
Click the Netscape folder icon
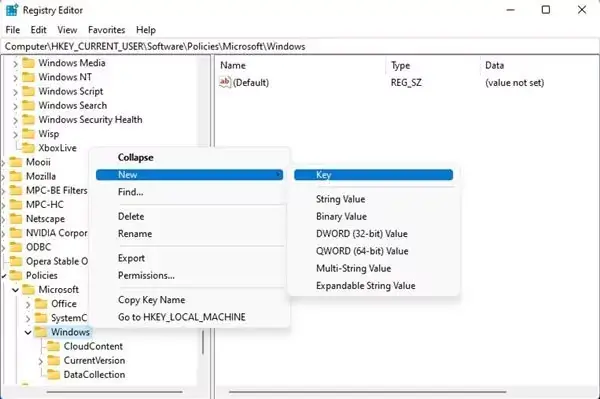[16, 218]
